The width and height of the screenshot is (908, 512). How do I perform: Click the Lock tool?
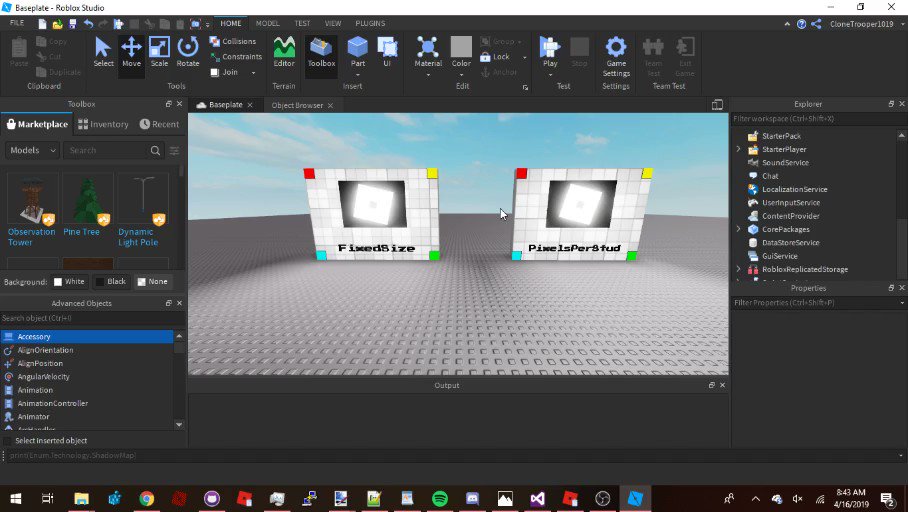point(495,57)
